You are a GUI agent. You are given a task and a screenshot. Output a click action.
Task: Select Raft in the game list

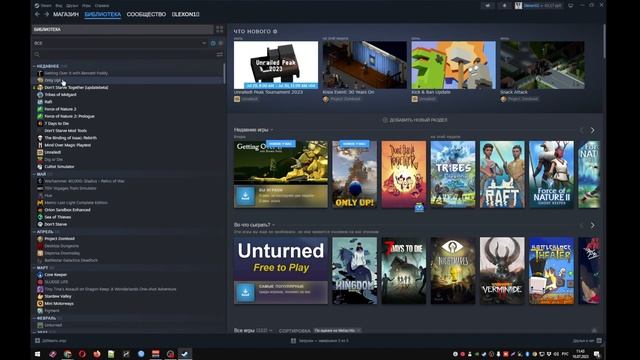[48, 102]
